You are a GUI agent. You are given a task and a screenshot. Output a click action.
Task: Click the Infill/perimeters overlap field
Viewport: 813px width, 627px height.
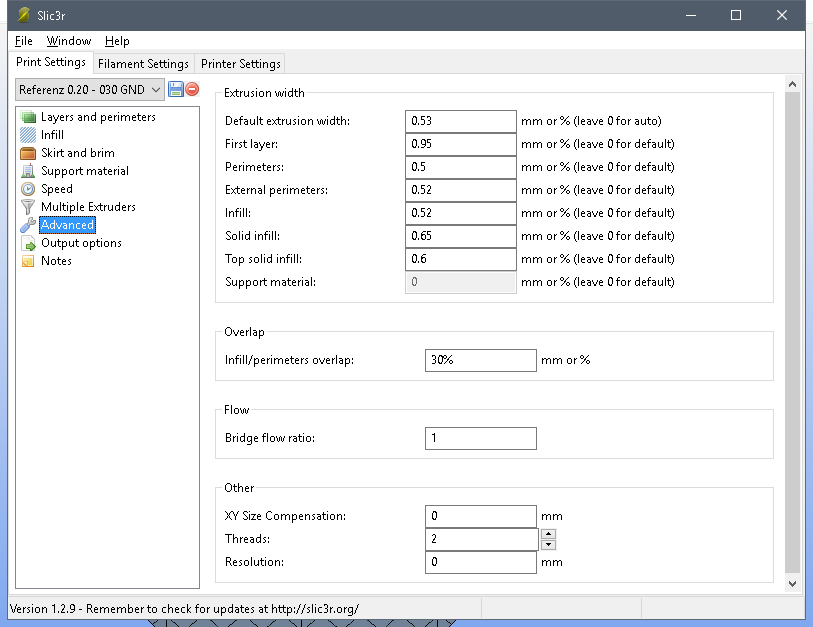[x=480, y=360]
